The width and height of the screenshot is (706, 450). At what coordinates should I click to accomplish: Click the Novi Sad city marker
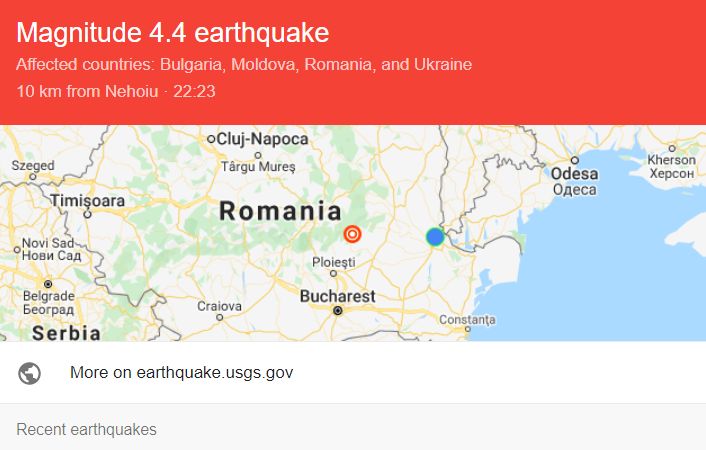click(x=17, y=250)
